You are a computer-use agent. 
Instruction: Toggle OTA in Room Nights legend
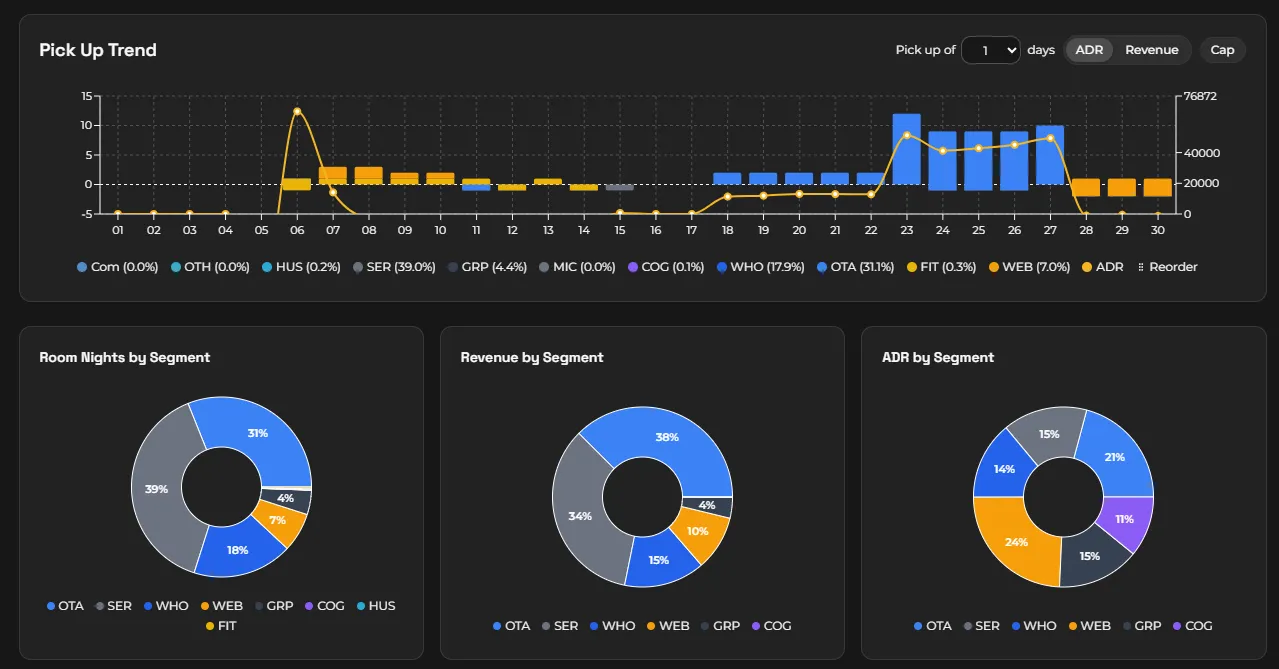click(x=65, y=606)
